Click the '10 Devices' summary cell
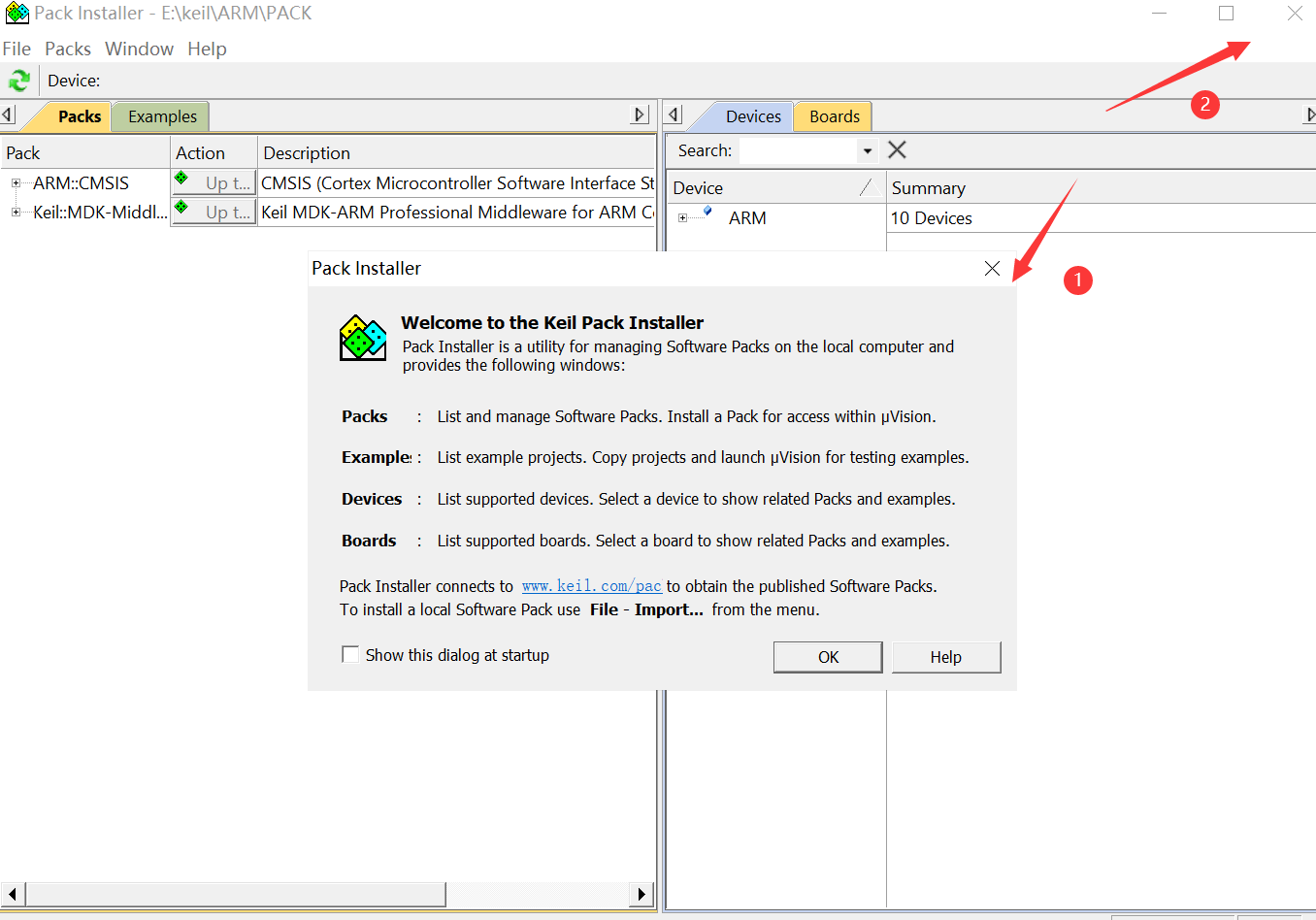The image size is (1316, 920). tap(931, 218)
